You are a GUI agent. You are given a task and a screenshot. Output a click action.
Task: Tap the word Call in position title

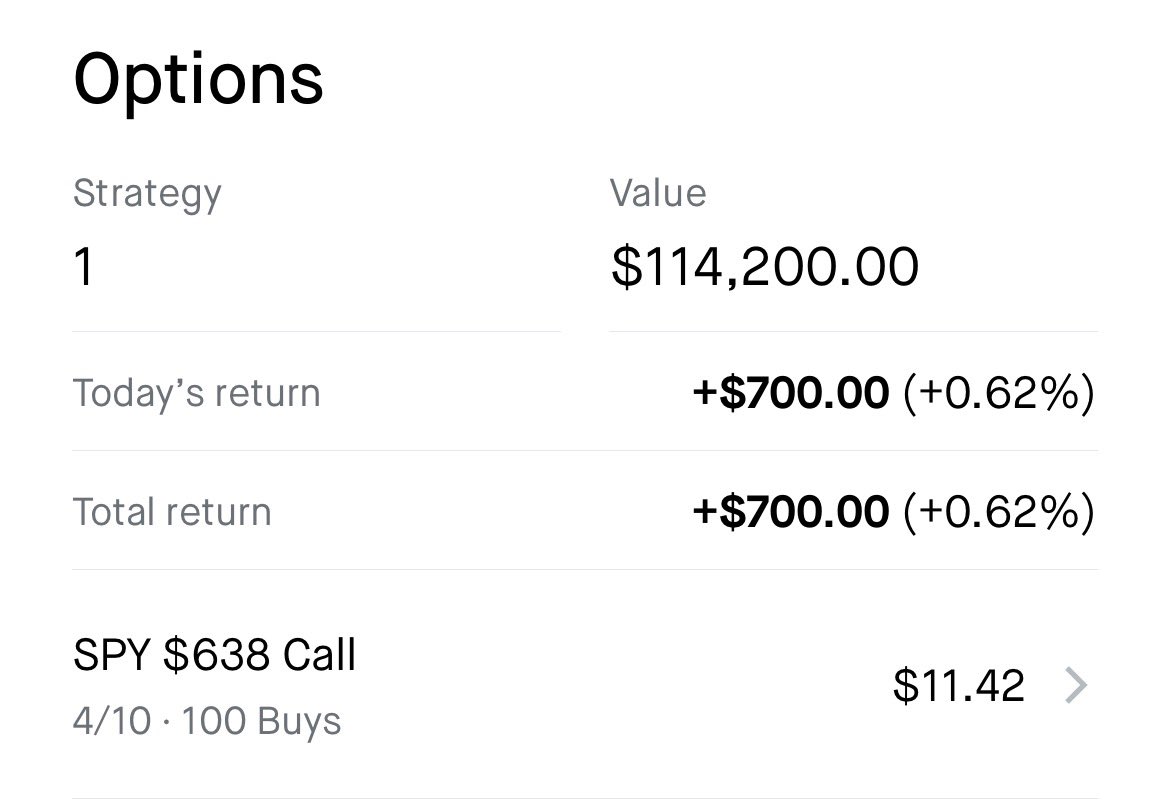[x=319, y=655]
